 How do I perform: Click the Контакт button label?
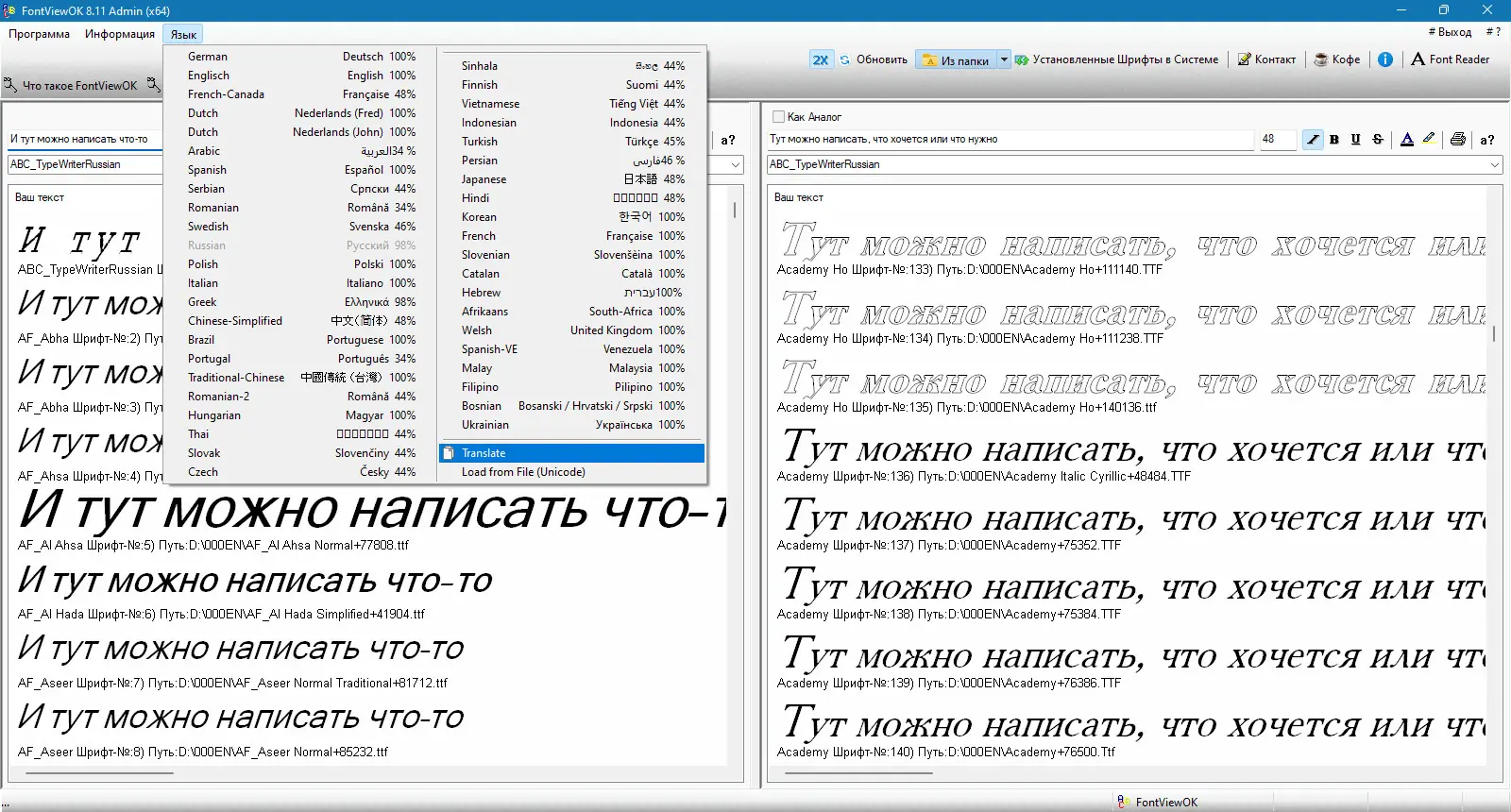tap(1275, 59)
